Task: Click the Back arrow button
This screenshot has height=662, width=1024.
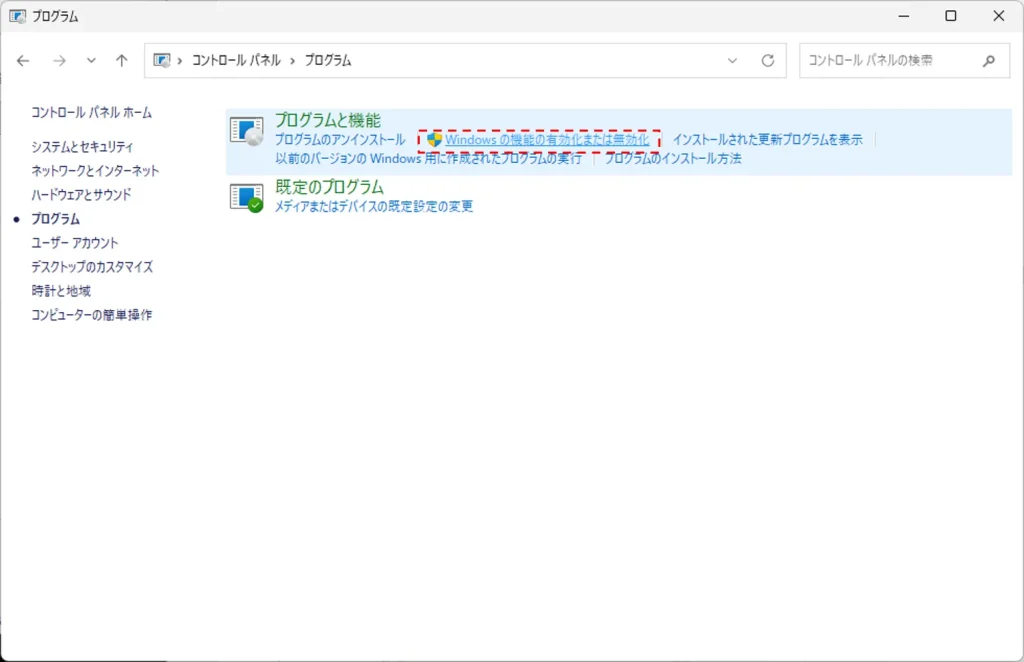Action: click(23, 60)
